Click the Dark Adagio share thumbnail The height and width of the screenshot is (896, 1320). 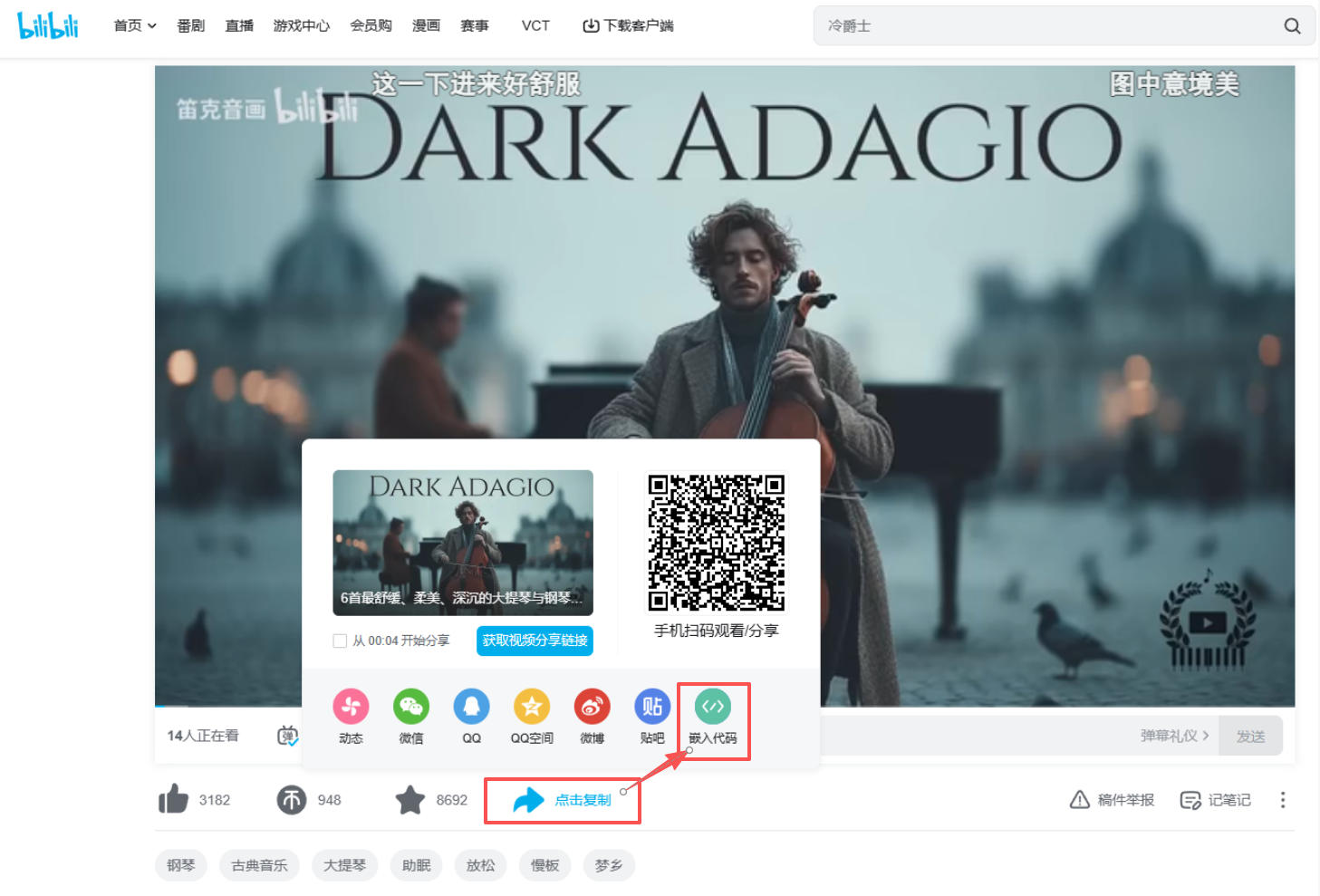pyautogui.click(x=463, y=543)
